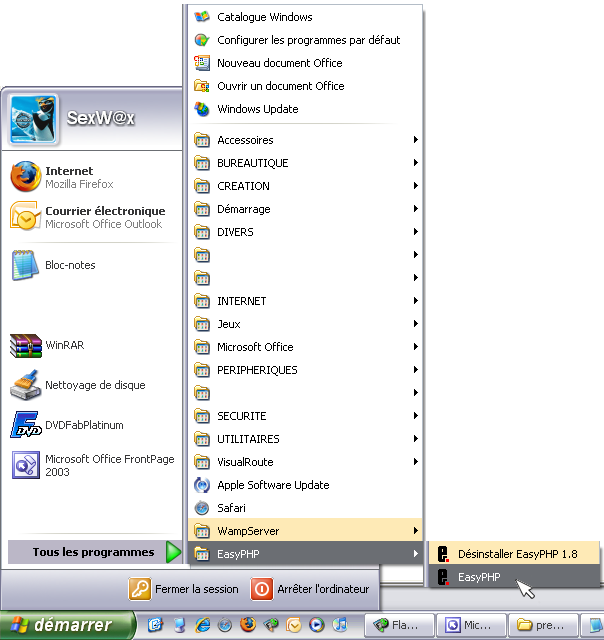Click Arrêter l'ordinateur
Viewport: 604px width, 640px height.
click(x=310, y=589)
